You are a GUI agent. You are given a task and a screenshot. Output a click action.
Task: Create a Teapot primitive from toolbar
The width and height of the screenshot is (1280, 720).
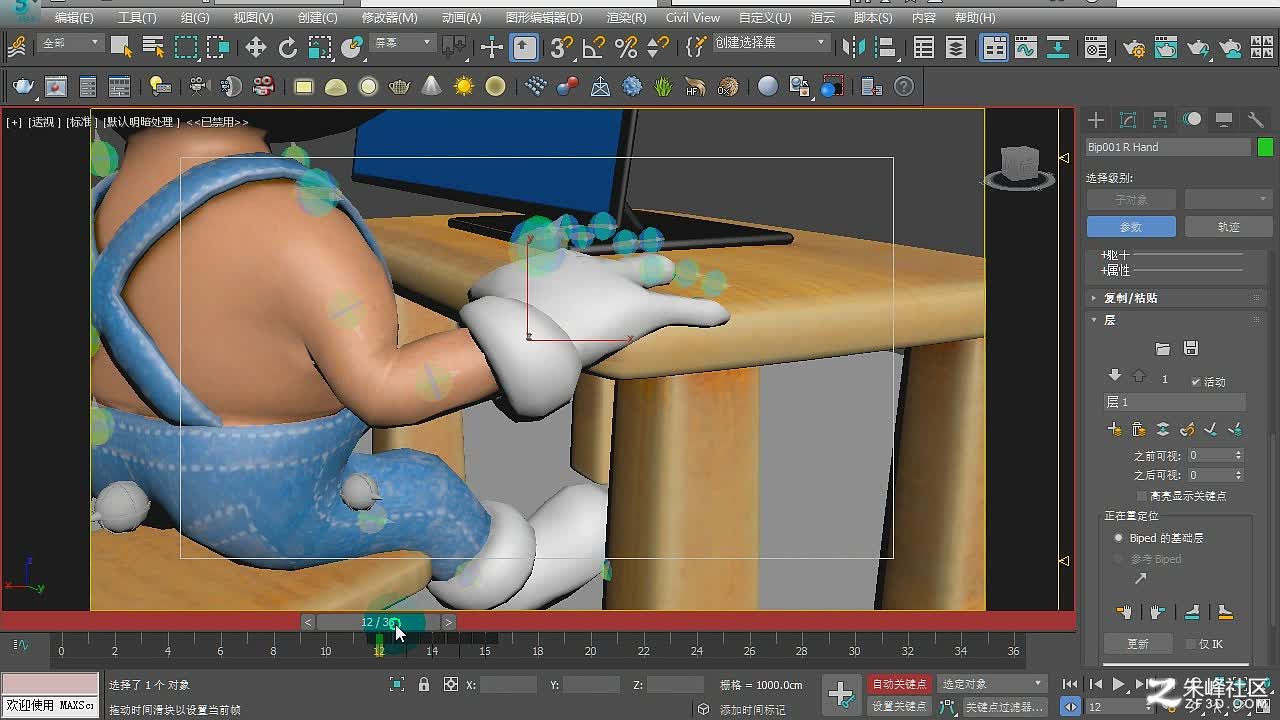(x=400, y=87)
